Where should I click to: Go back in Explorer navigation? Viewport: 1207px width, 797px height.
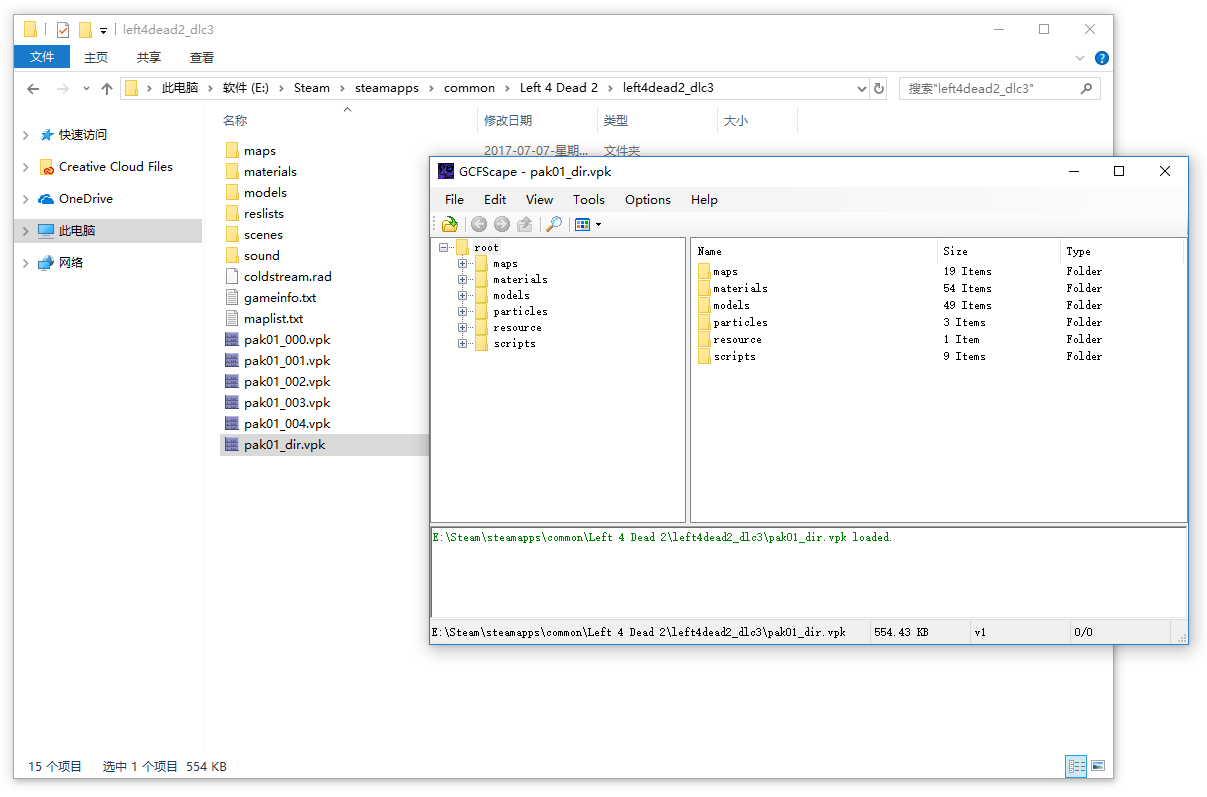point(33,88)
